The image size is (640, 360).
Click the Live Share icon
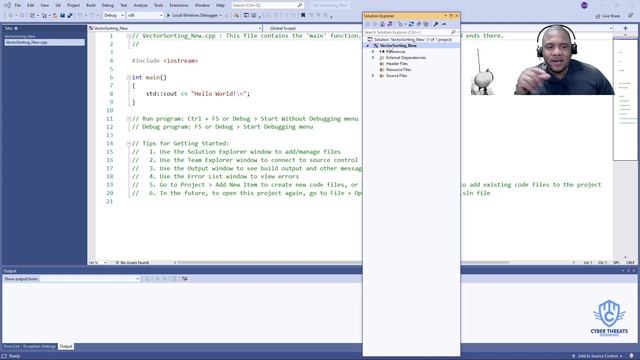click(x=598, y=16)
